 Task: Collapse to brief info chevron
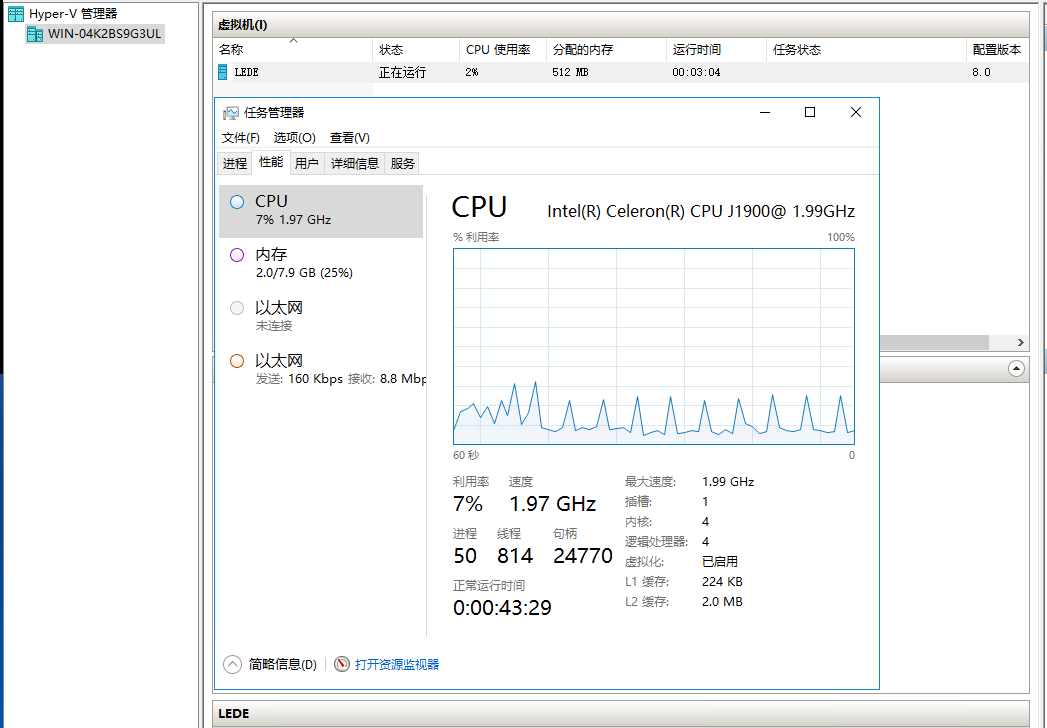pos(232,665)
